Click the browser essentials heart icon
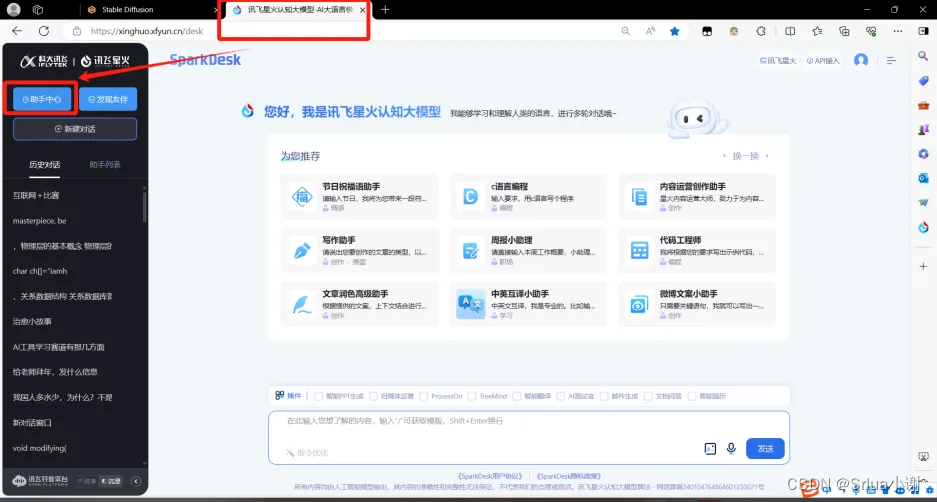Viewport: 937px width, 502px height. click(871, 31)
